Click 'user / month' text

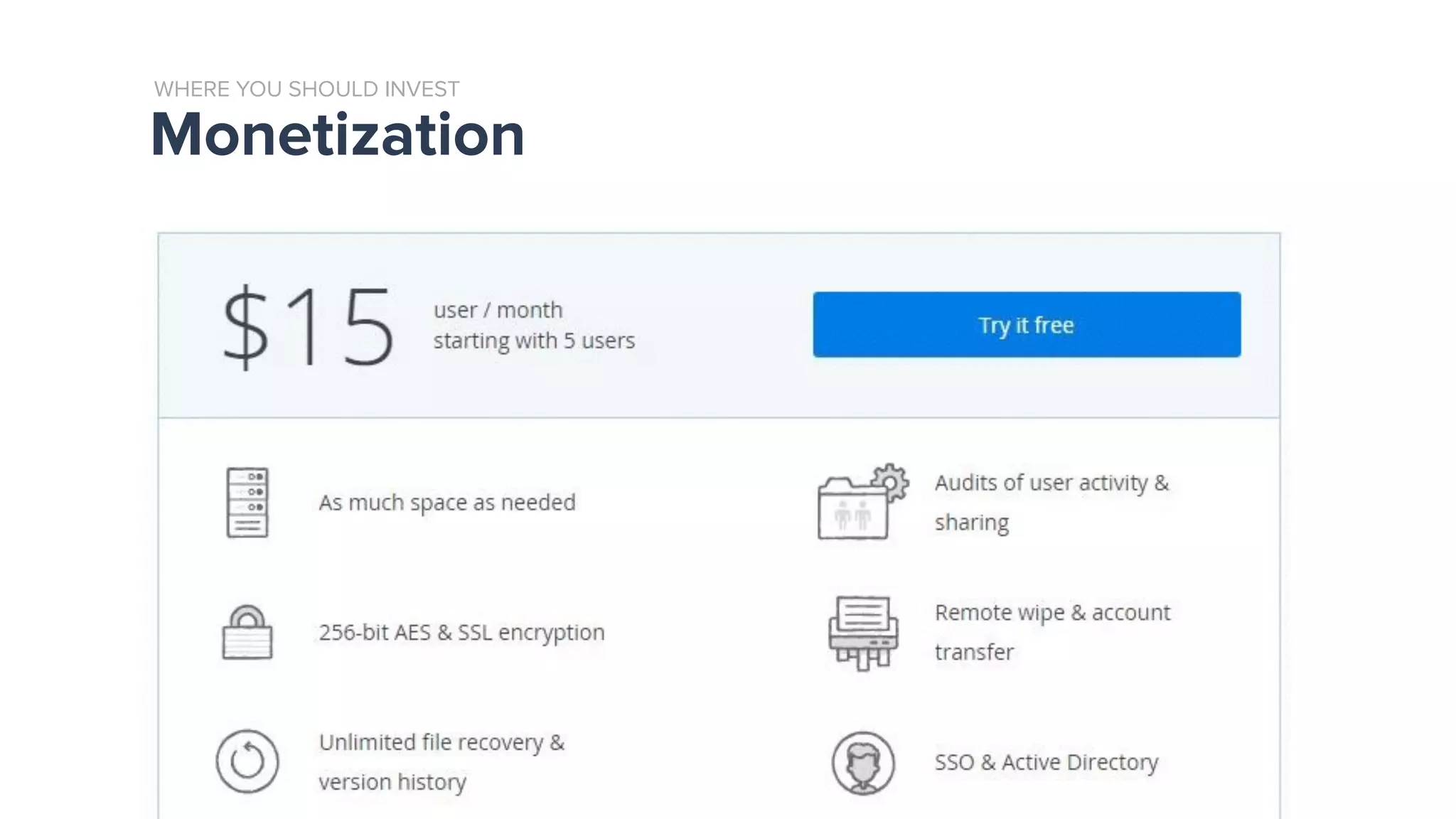(498, 310)
